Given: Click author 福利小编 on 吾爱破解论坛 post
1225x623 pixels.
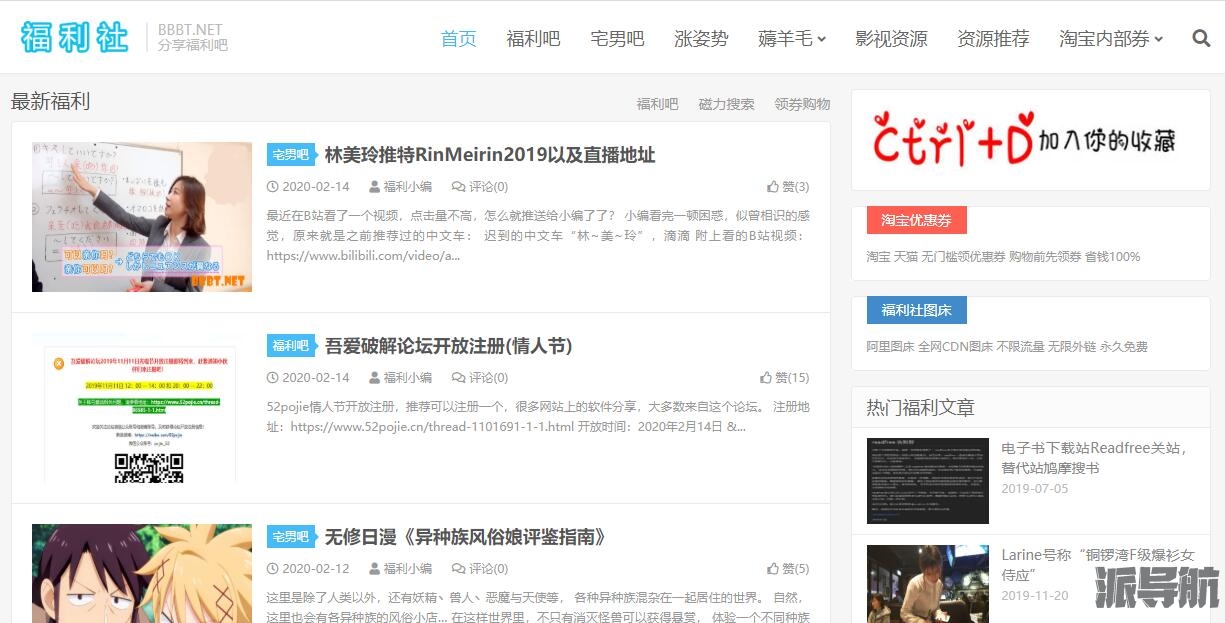Looking at the screenshot, I should click(400, 378).
